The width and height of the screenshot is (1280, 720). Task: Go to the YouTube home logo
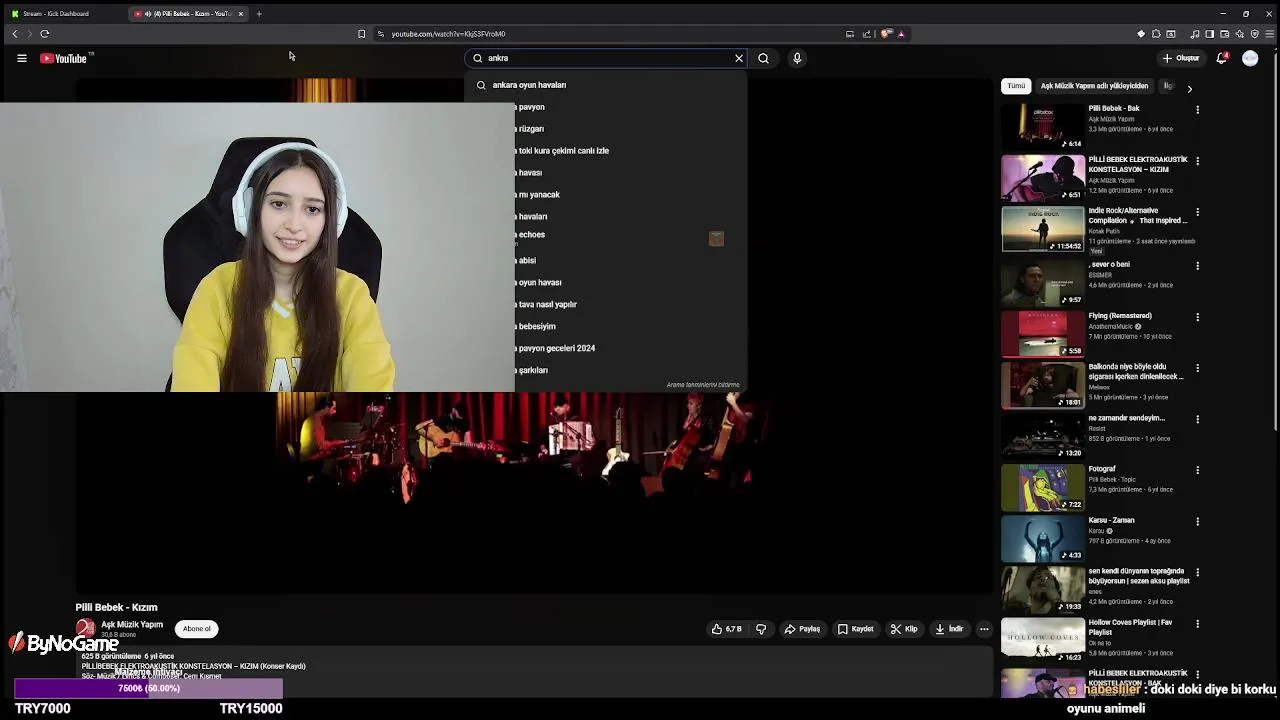tap(65, 58)
